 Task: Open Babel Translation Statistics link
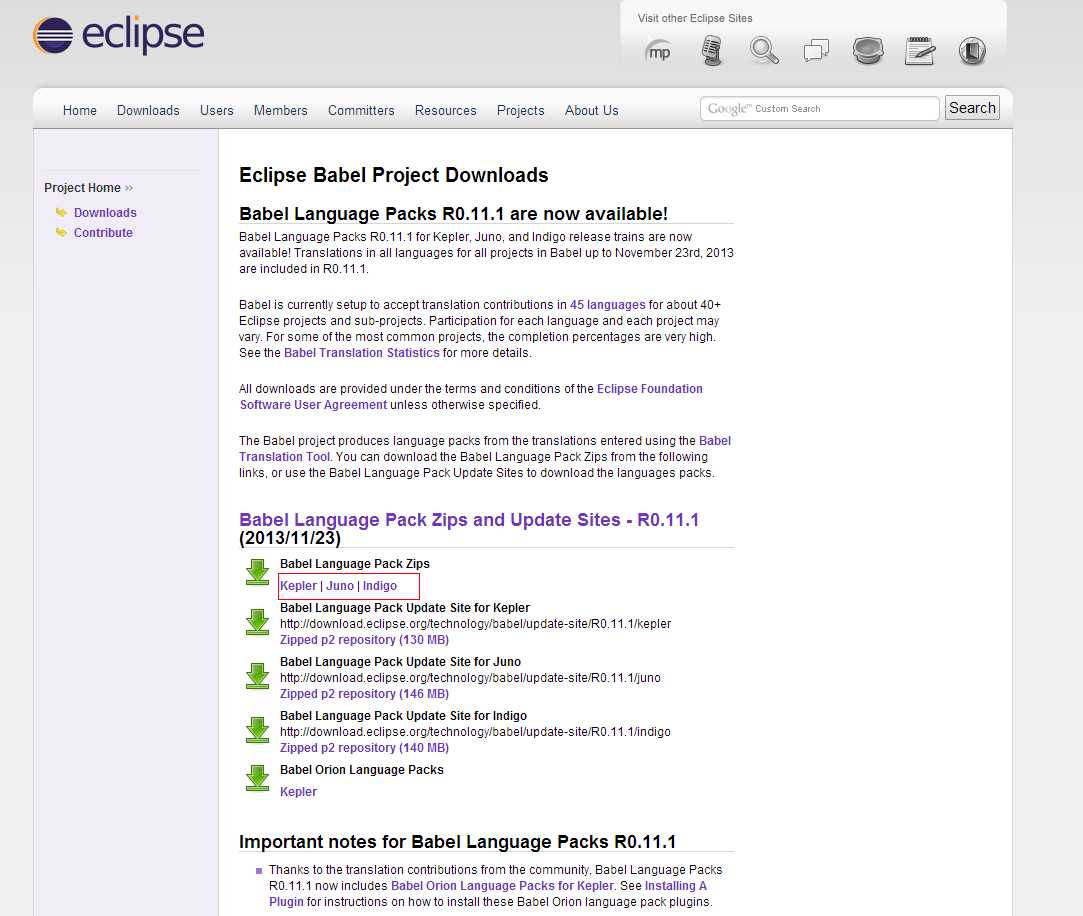click(x=361, y=353)
